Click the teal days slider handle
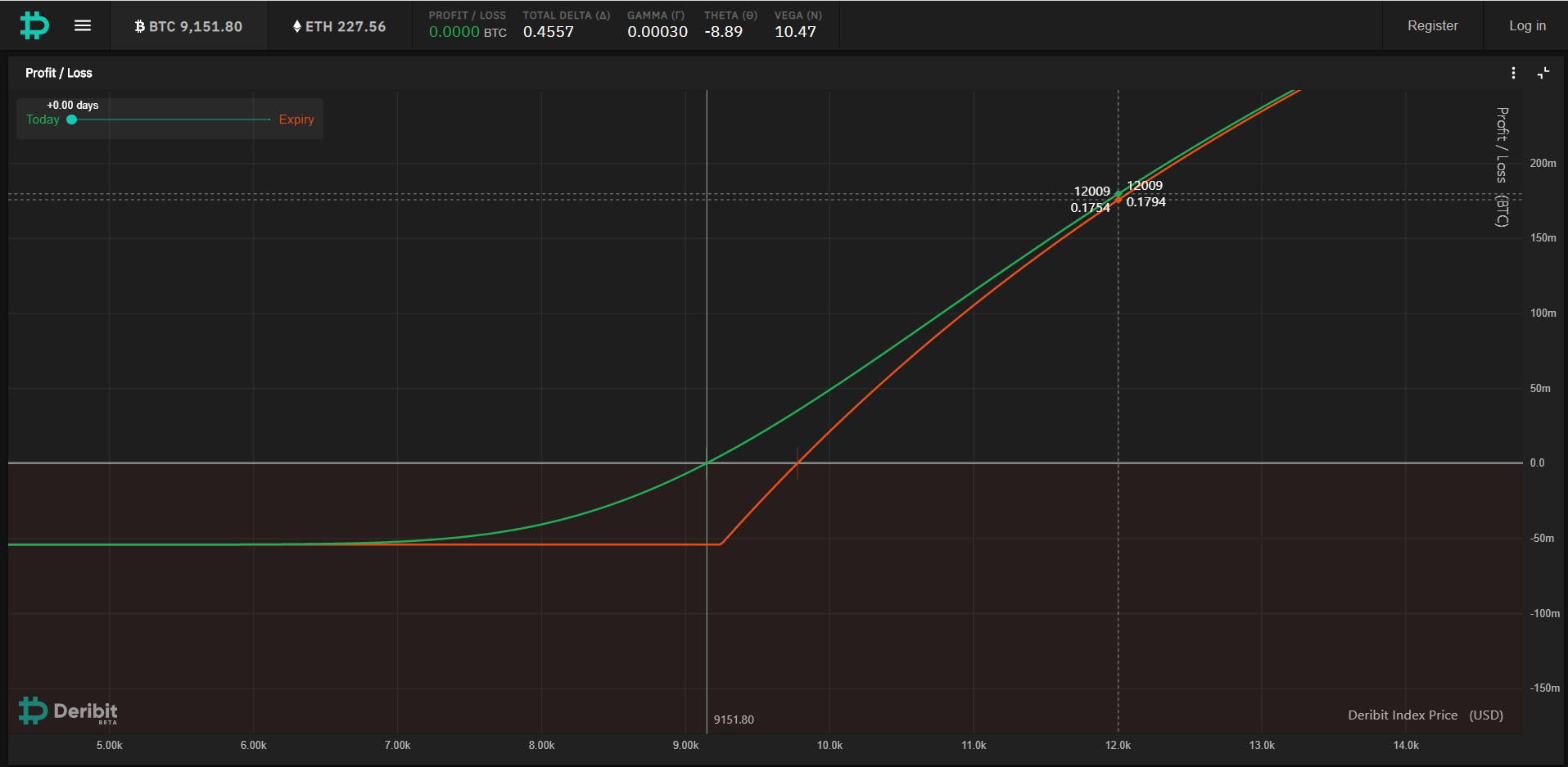Image resolution: width=1568 pixels, height=767 pixels. click(x=72, y=120)
